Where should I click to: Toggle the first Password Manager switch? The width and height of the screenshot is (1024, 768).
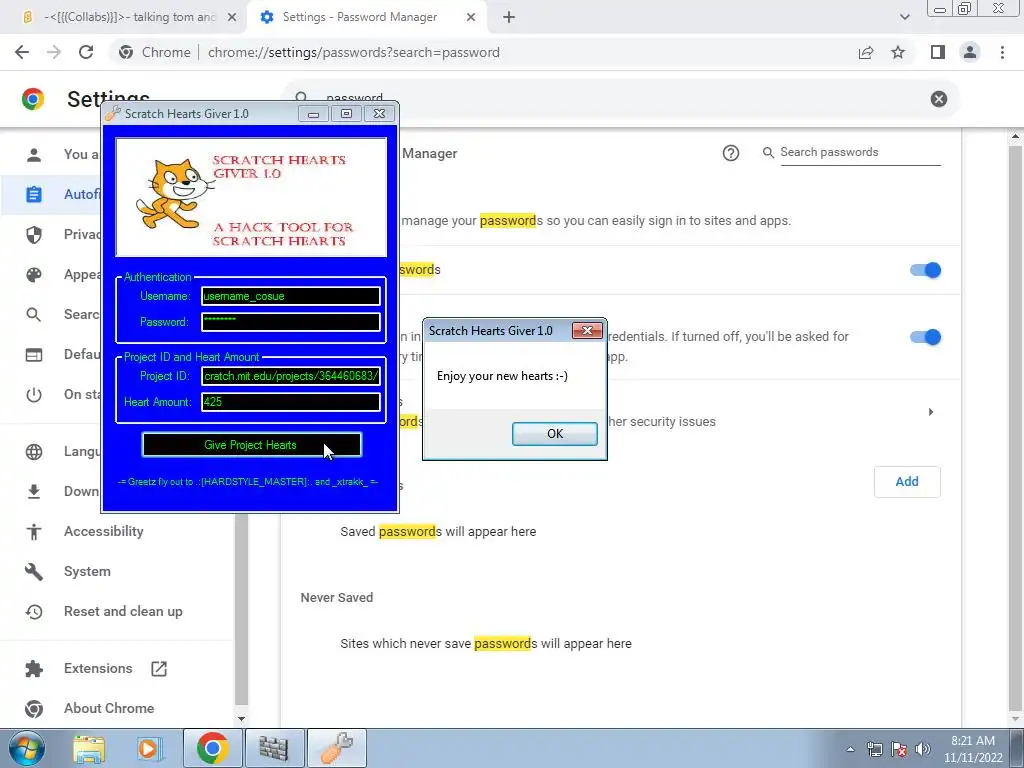click(925, 270)
